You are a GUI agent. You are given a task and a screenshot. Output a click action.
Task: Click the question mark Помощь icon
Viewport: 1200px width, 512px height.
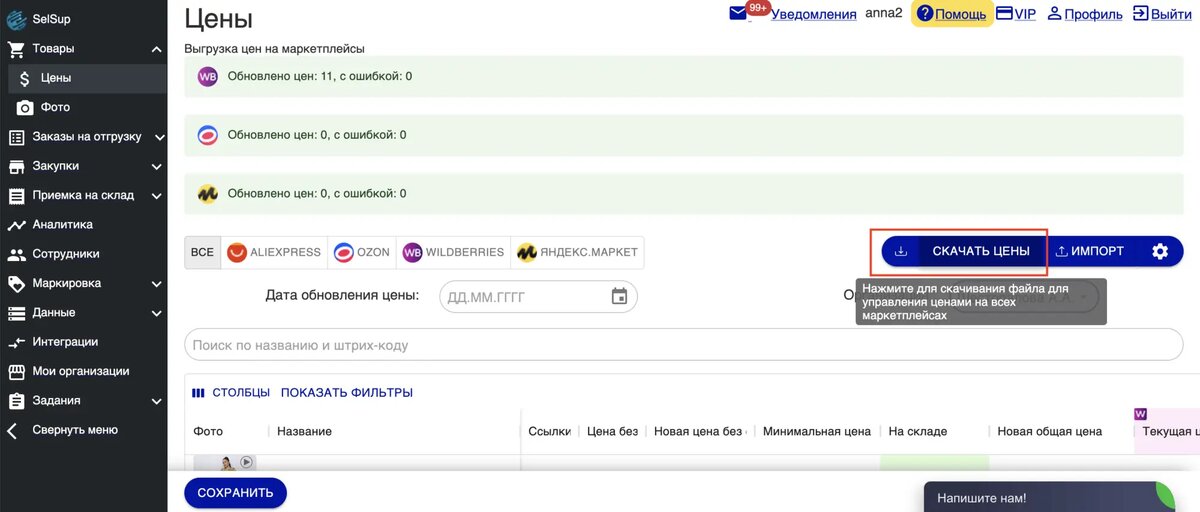coord(925,14)
